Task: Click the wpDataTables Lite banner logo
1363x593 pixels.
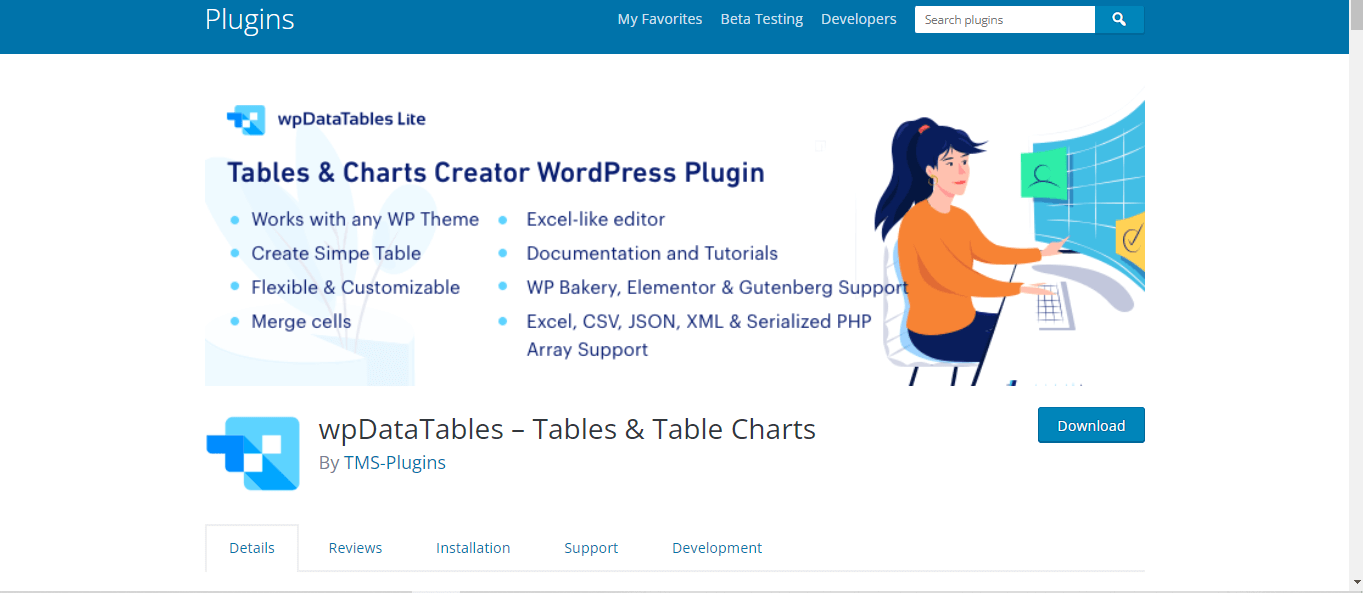Action: [x=326, y=119]
